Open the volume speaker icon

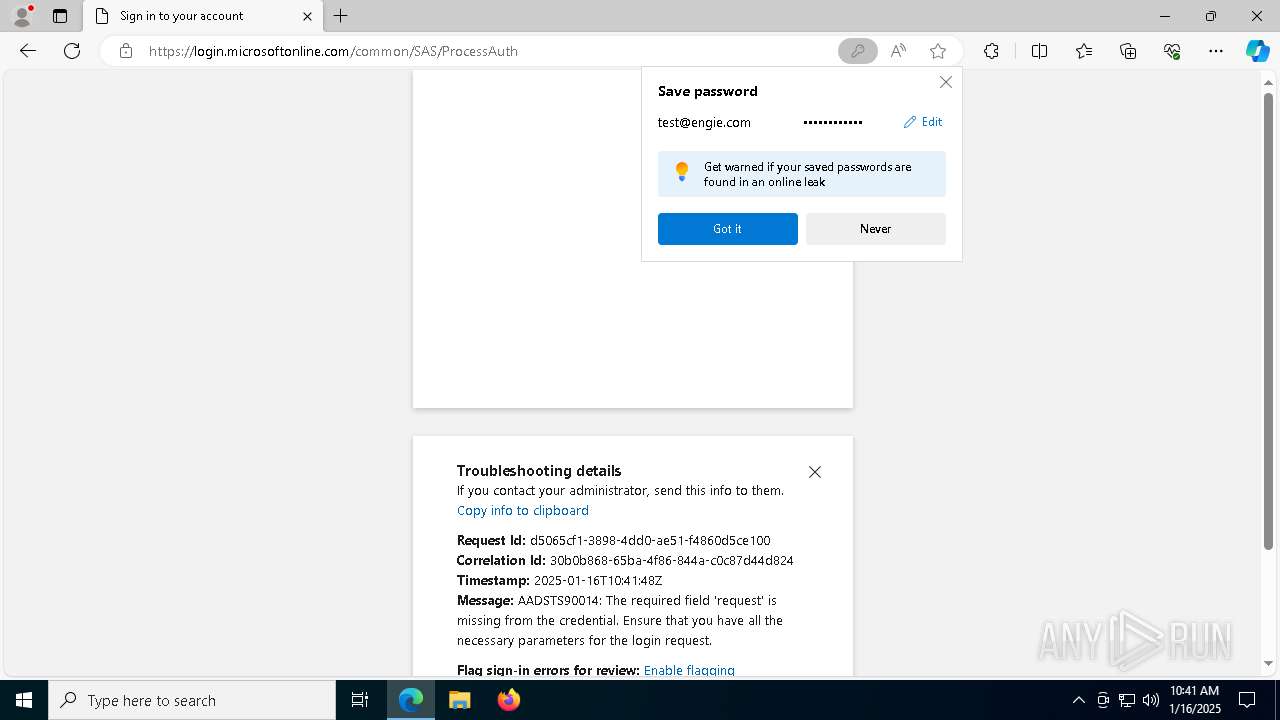tap(1150, 700)
